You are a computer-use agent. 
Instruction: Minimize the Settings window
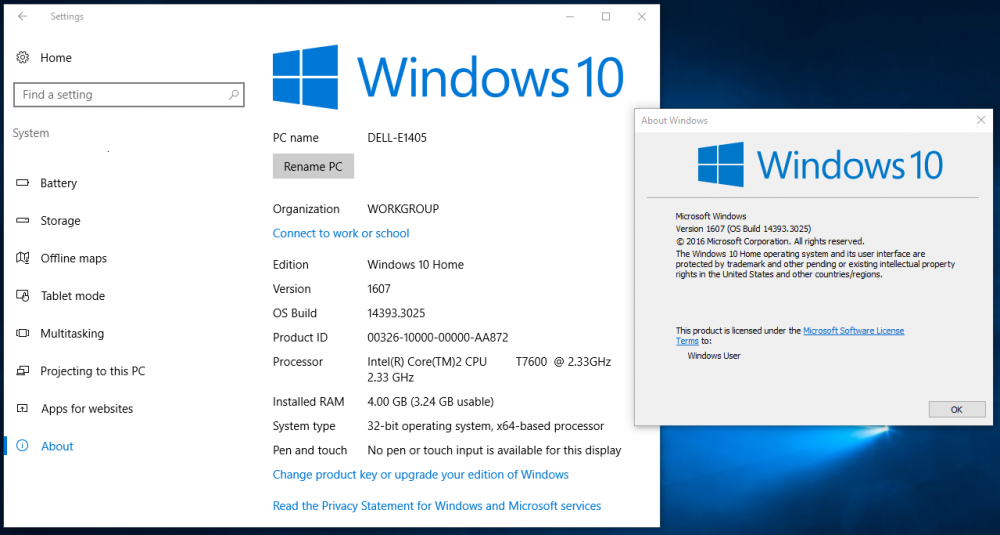(x=571, y=17)
